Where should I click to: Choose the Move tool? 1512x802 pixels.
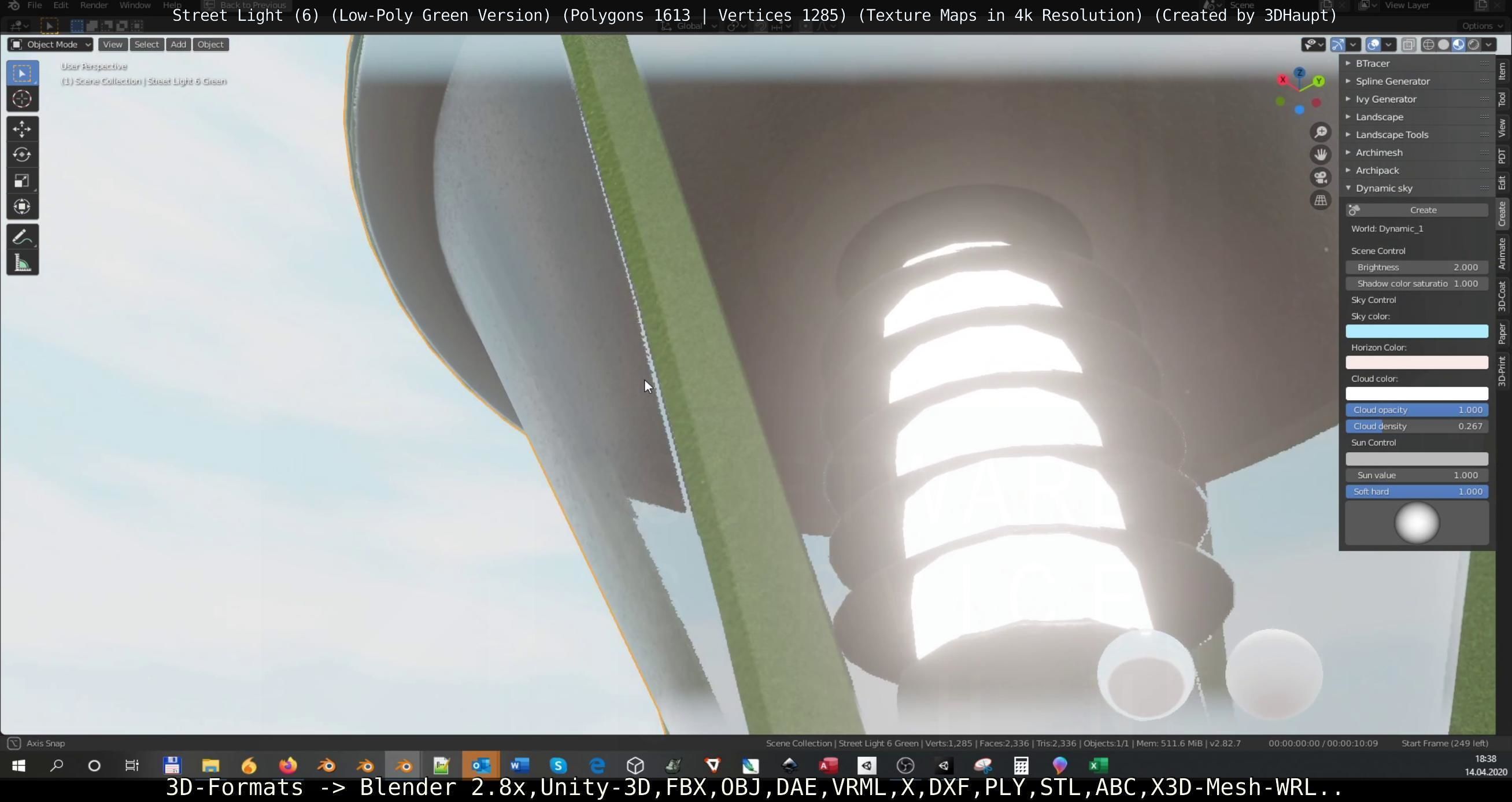click(23, 128)
